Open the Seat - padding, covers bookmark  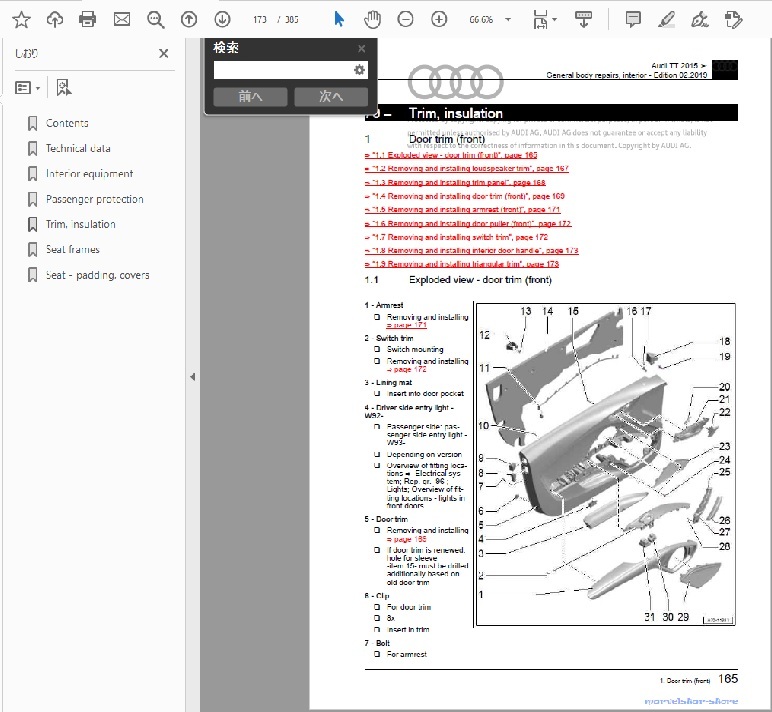pyautogui.click(x=97, y=275)
